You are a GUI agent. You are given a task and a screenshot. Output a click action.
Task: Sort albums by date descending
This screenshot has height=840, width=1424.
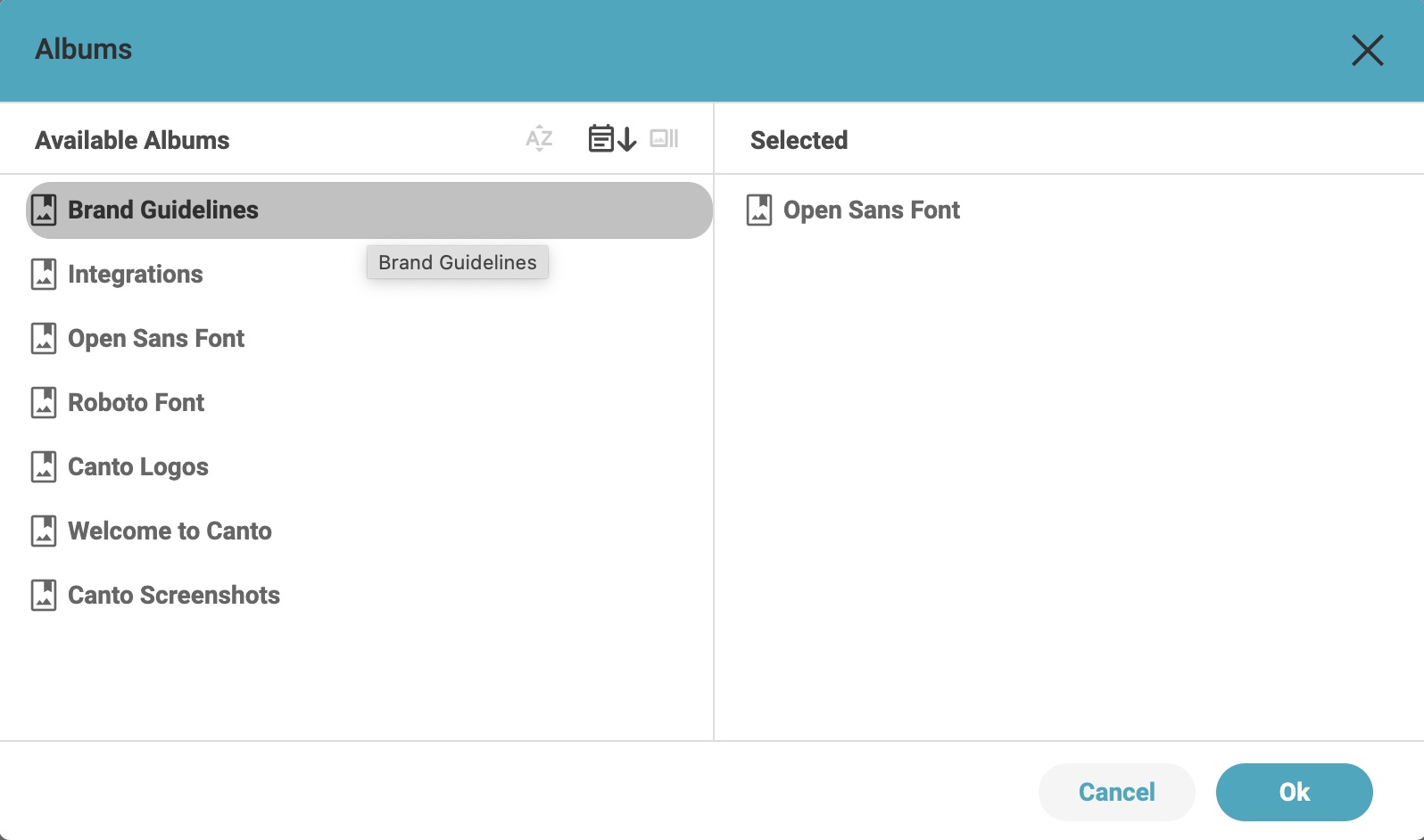612,139
